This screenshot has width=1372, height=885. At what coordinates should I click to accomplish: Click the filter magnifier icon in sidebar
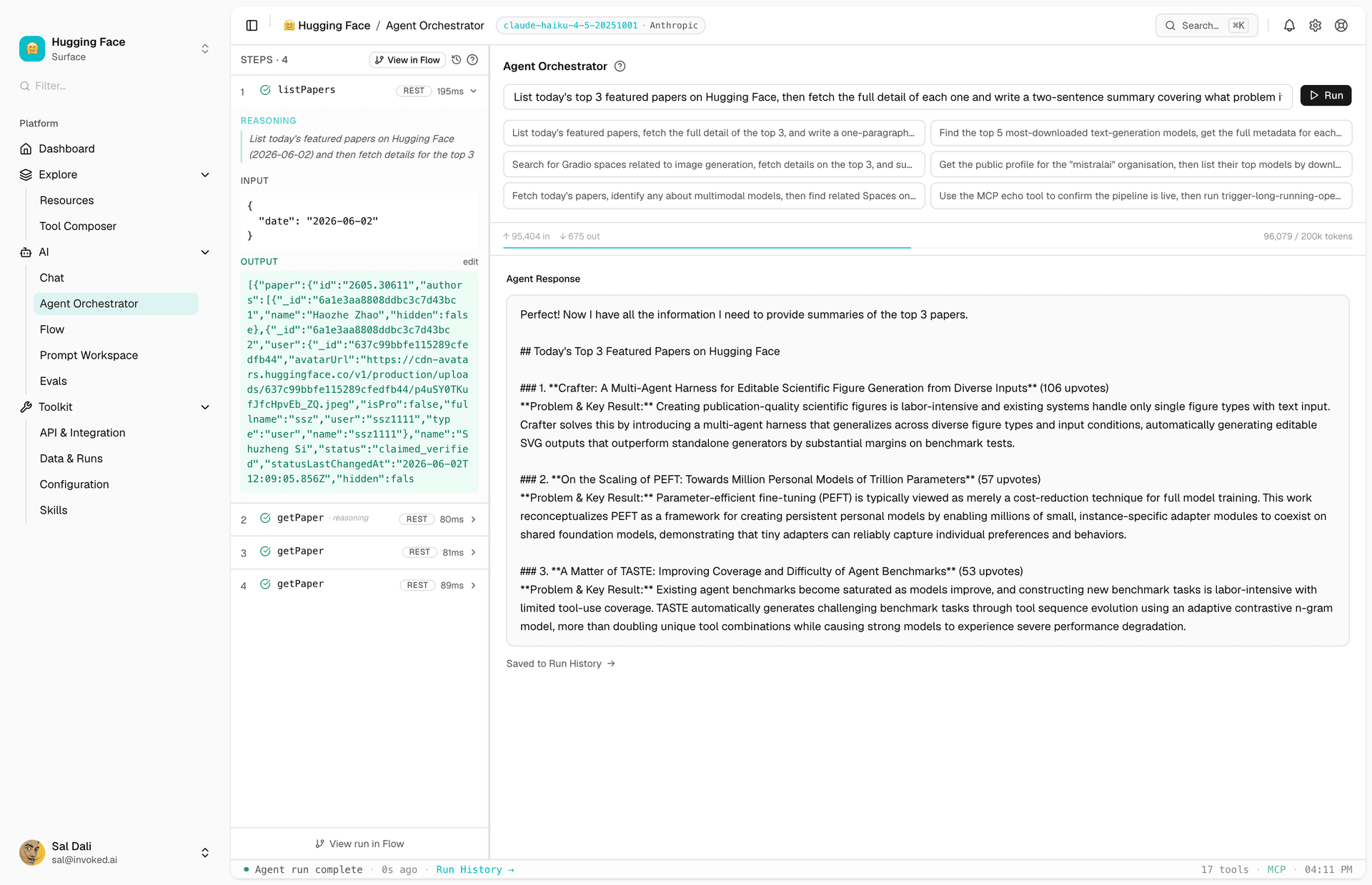pyautogui.click(x=25, y=86)
